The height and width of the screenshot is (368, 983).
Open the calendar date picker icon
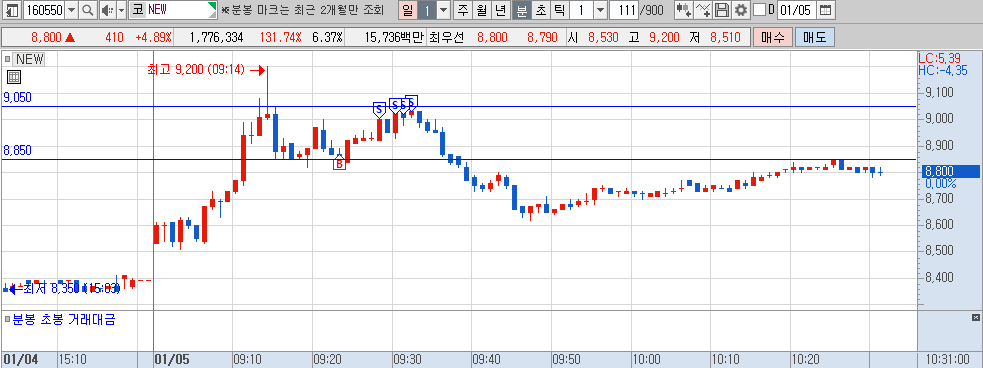click(x=826, y=10)
